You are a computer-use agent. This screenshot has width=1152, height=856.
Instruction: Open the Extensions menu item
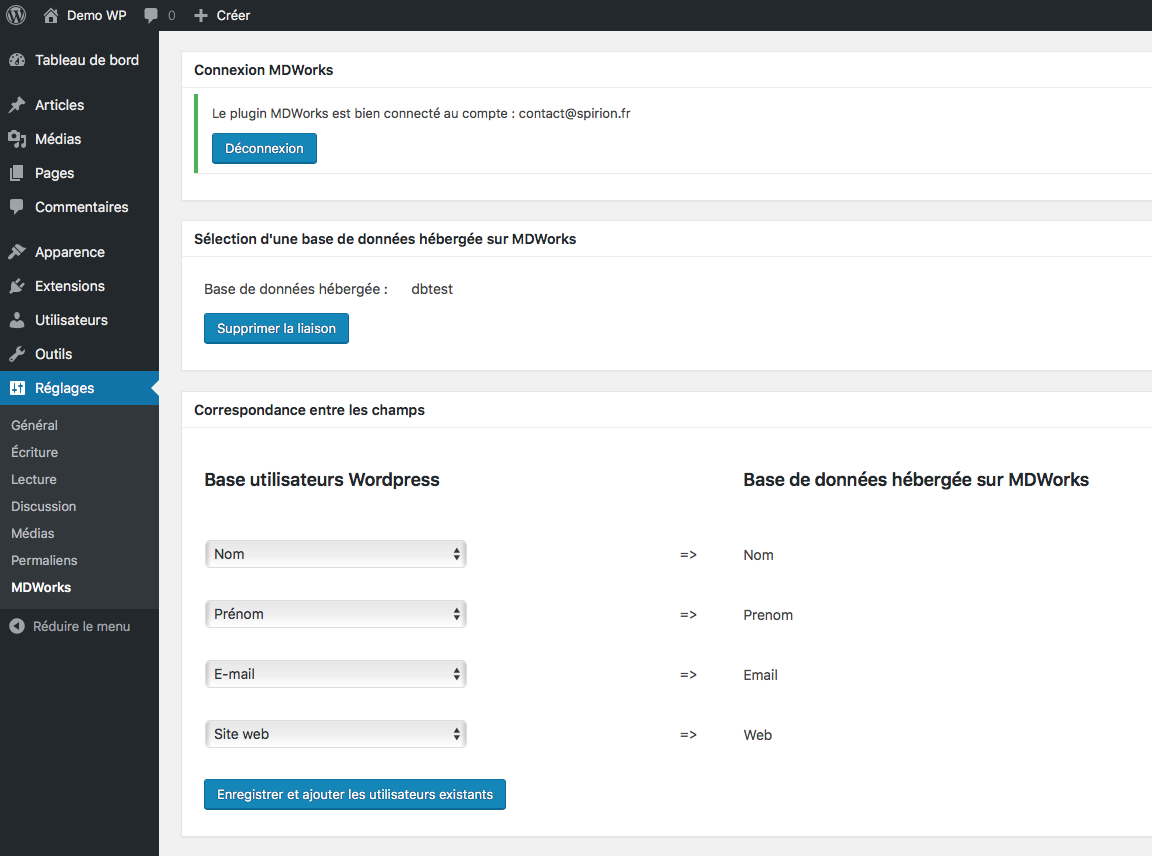[79, 286]
